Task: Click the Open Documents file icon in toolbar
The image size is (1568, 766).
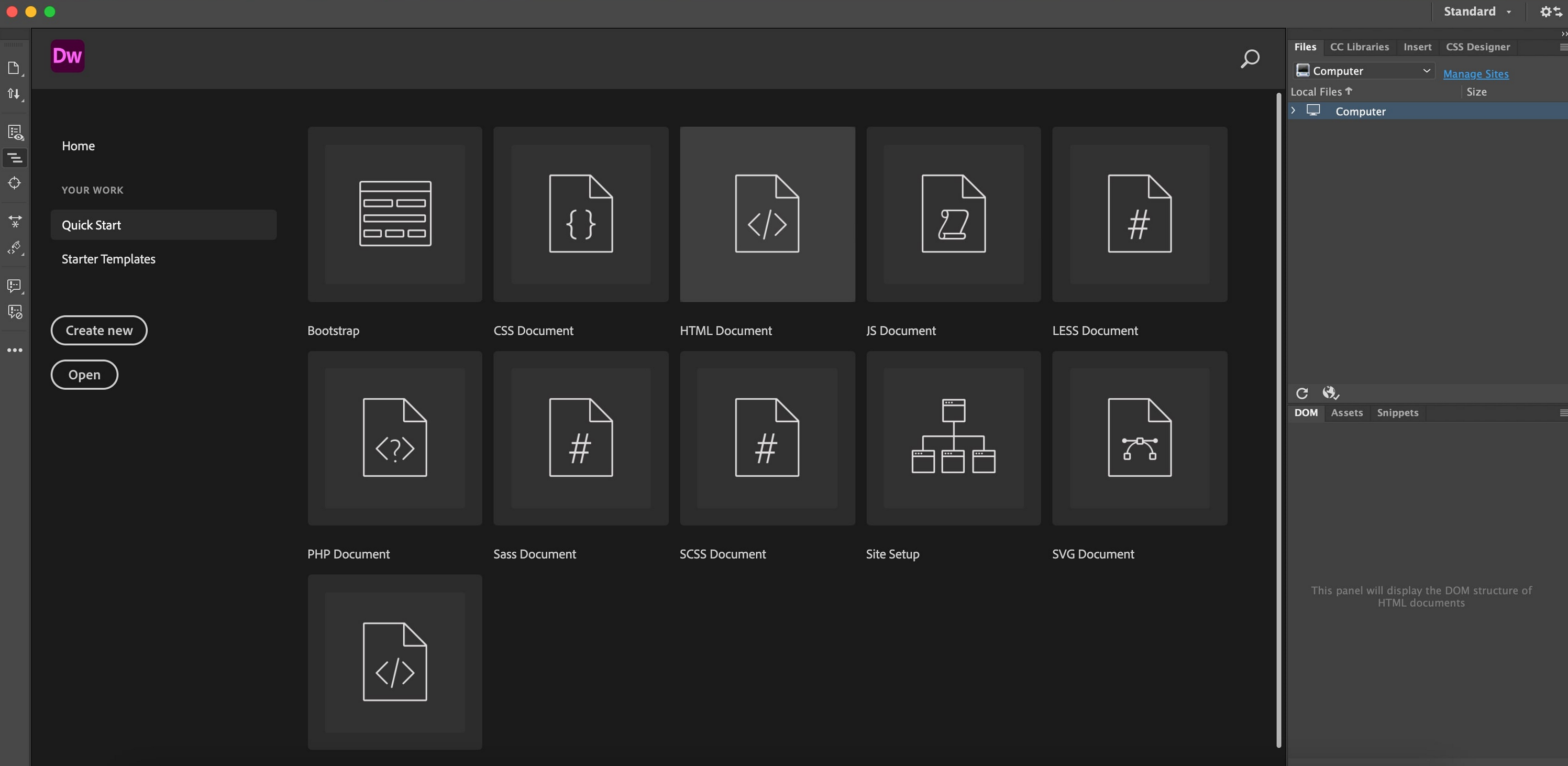Action: coord(14,68)
